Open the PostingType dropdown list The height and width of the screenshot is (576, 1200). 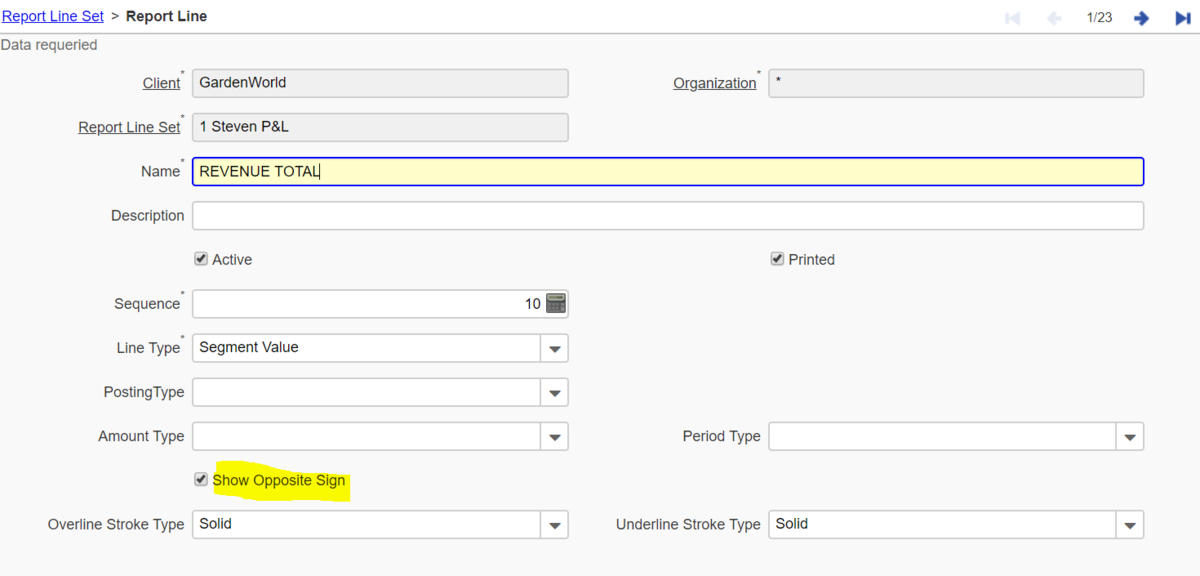click(x=554, y=393)
